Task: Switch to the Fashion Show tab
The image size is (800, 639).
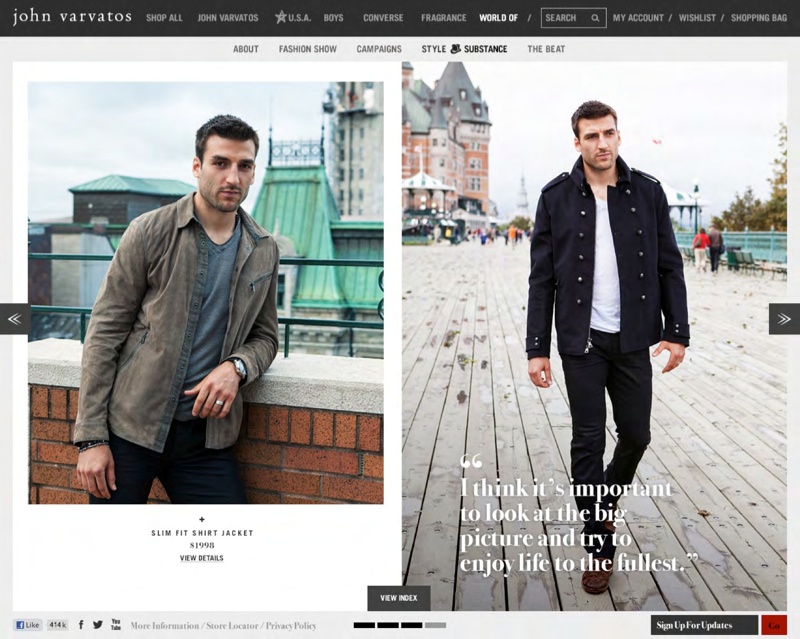Action: coord(308,49)
